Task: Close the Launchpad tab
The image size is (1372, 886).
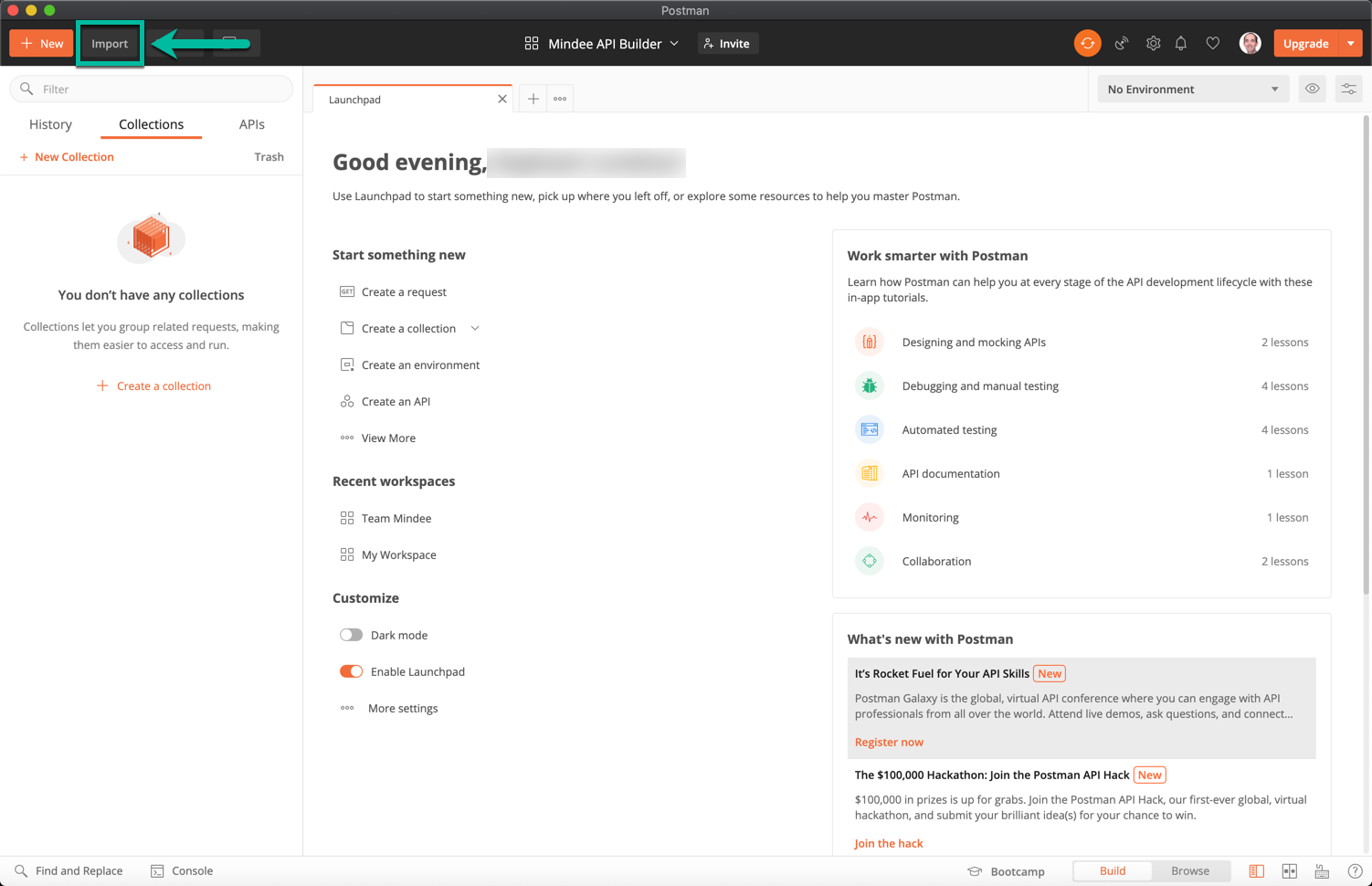Action: click(x=502, y=99)
